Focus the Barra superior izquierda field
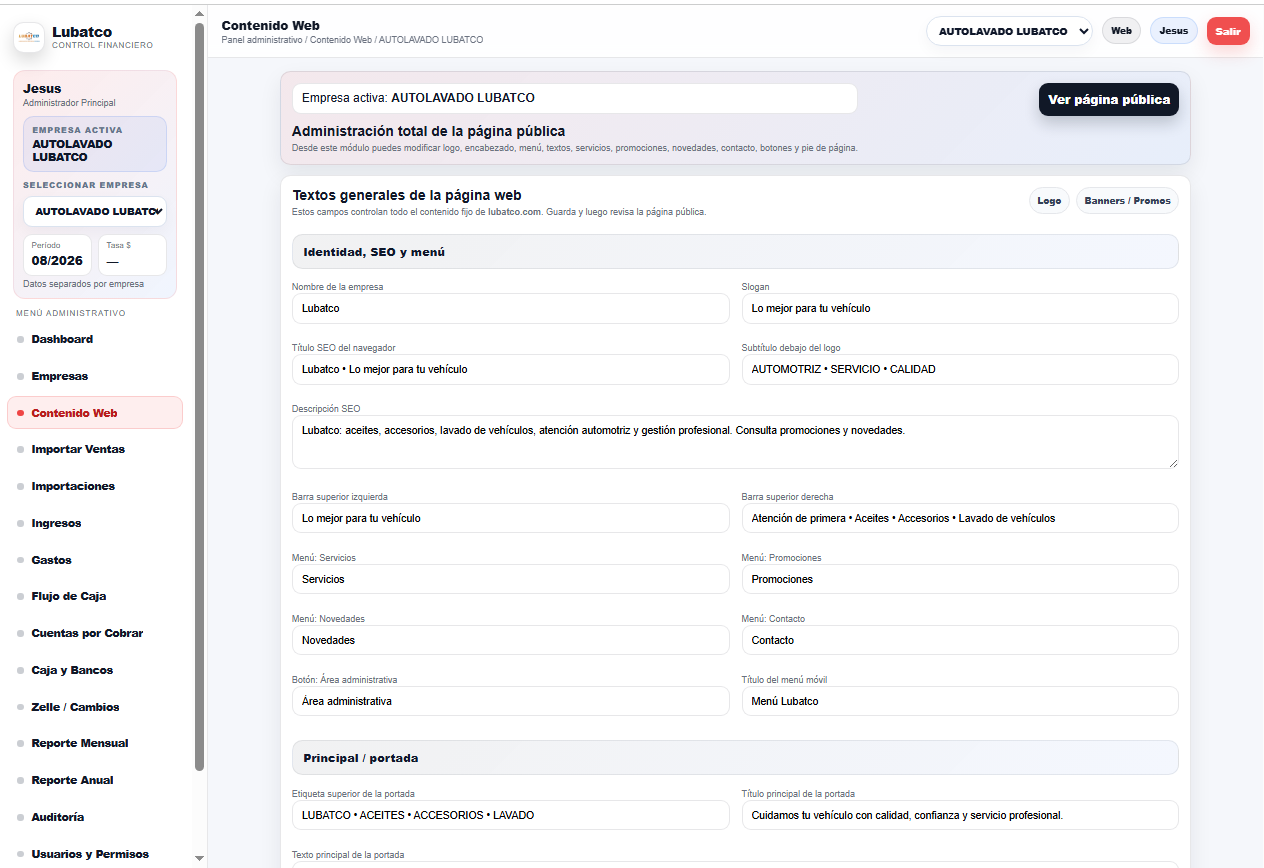This screenshot has height=868, width=1264. coord(511,518)
